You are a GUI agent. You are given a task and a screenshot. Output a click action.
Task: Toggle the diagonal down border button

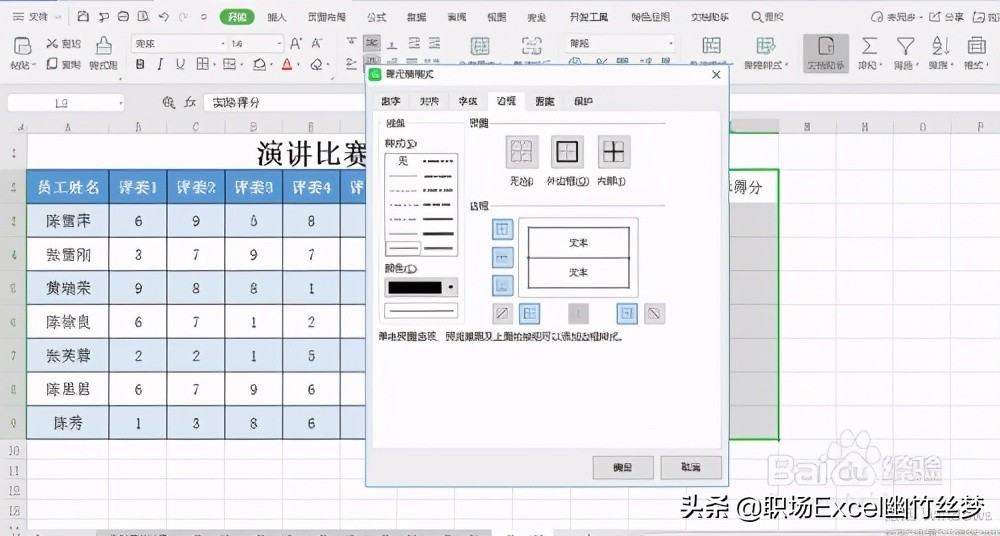pos(654,313)
